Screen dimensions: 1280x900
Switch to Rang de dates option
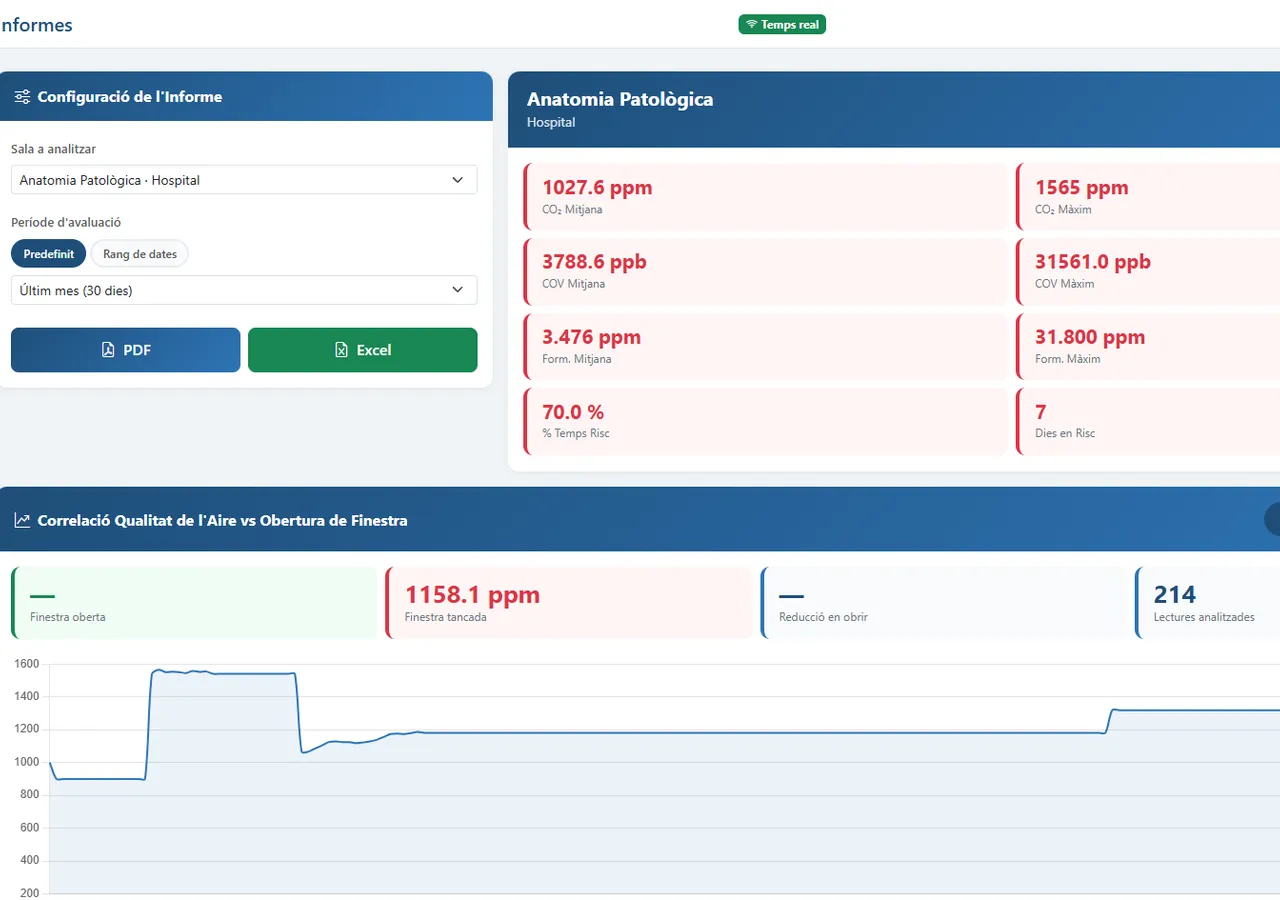140,254
